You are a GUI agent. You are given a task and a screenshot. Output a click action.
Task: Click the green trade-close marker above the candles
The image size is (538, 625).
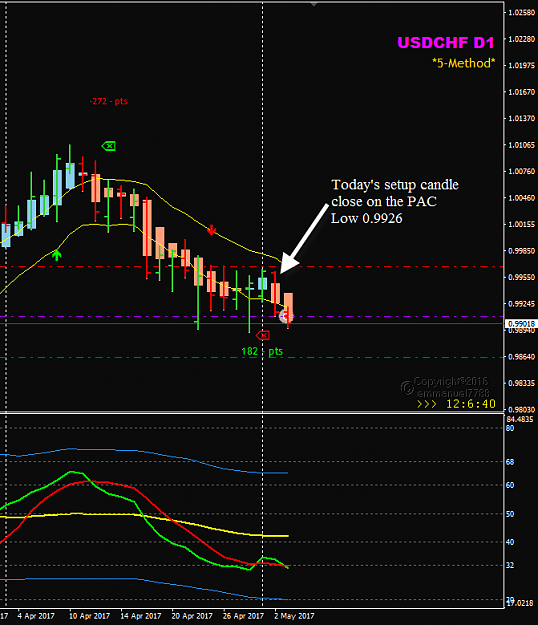[x=108, y=146]
